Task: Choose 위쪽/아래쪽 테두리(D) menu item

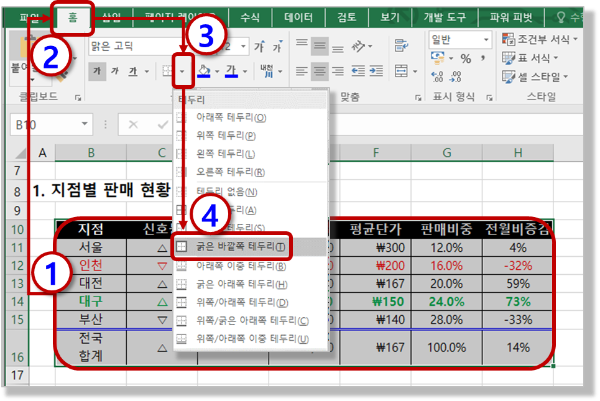Action: [x=251, y=302]
